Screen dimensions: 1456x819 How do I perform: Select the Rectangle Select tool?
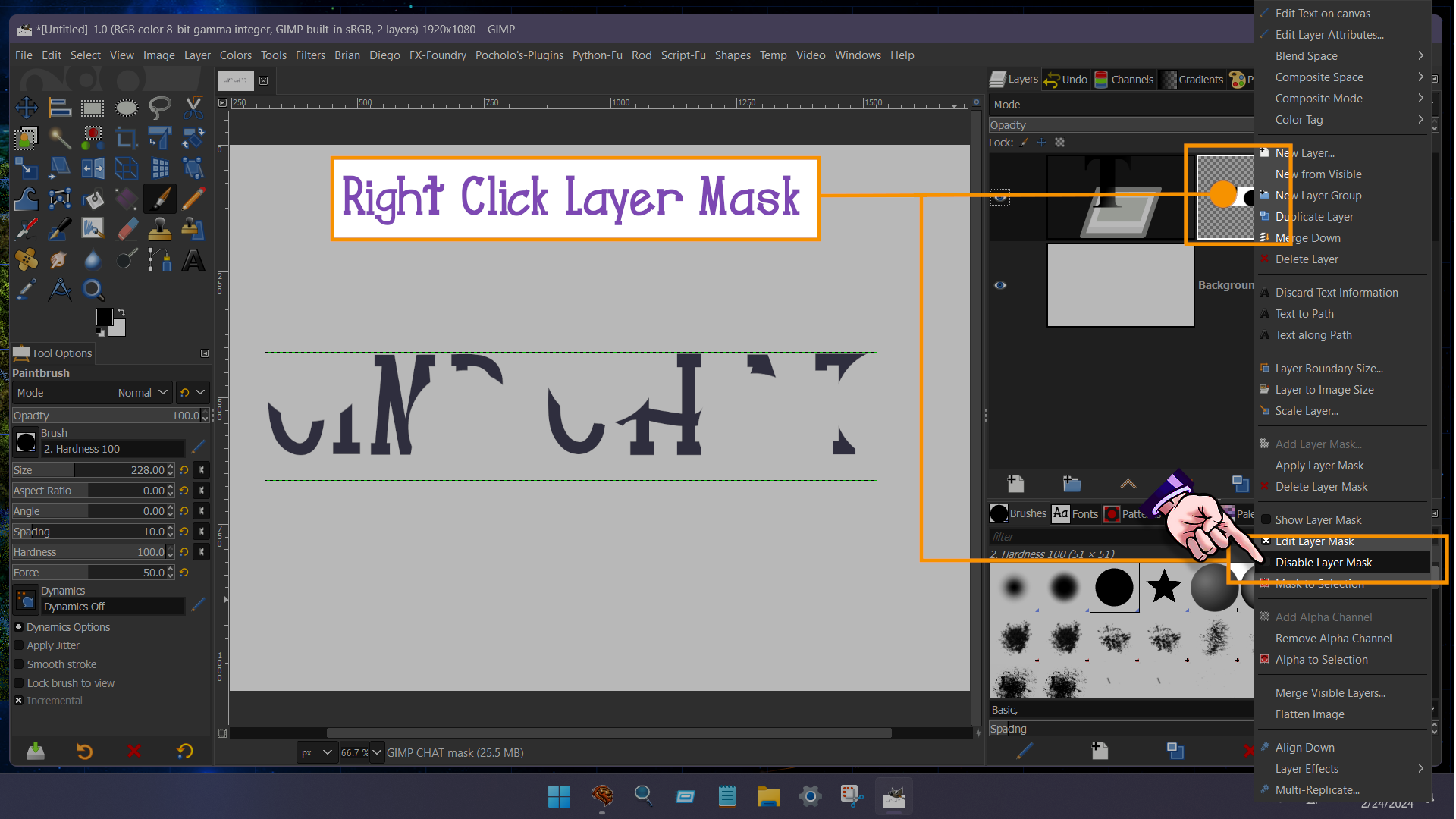[x=93, y=108]
